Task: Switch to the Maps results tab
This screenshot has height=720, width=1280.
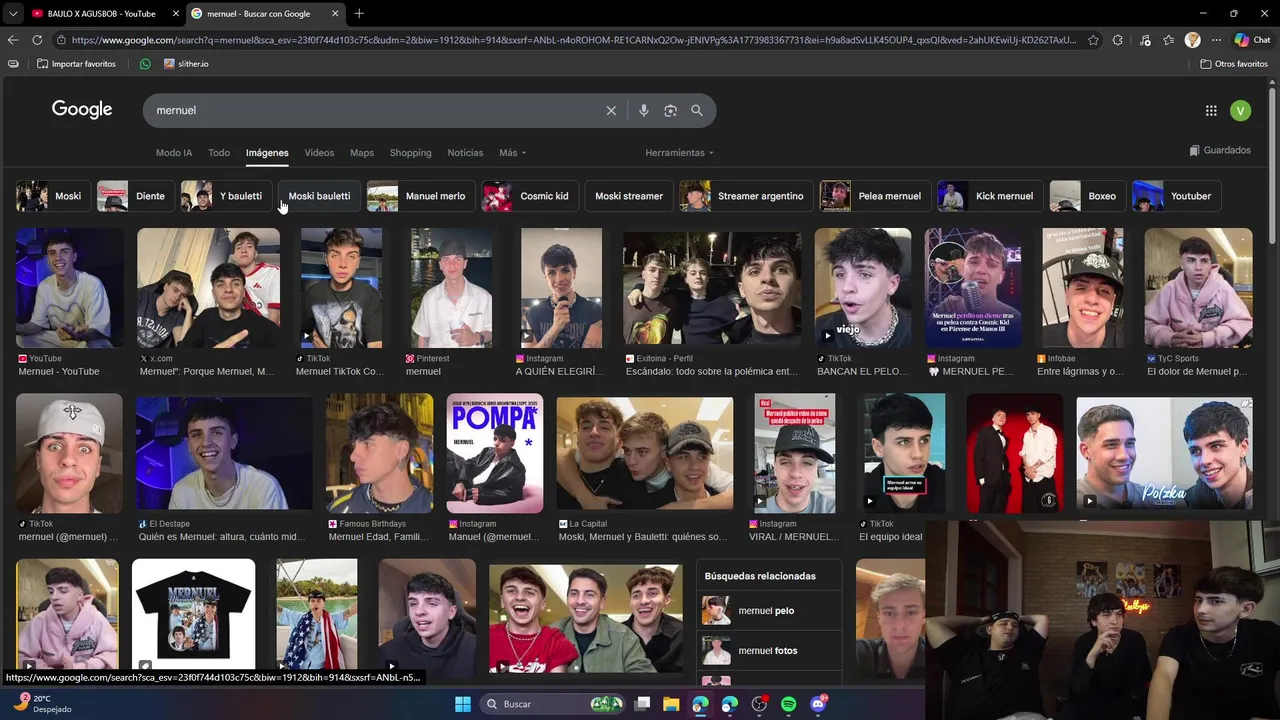Action: click(x=362, y=153)
